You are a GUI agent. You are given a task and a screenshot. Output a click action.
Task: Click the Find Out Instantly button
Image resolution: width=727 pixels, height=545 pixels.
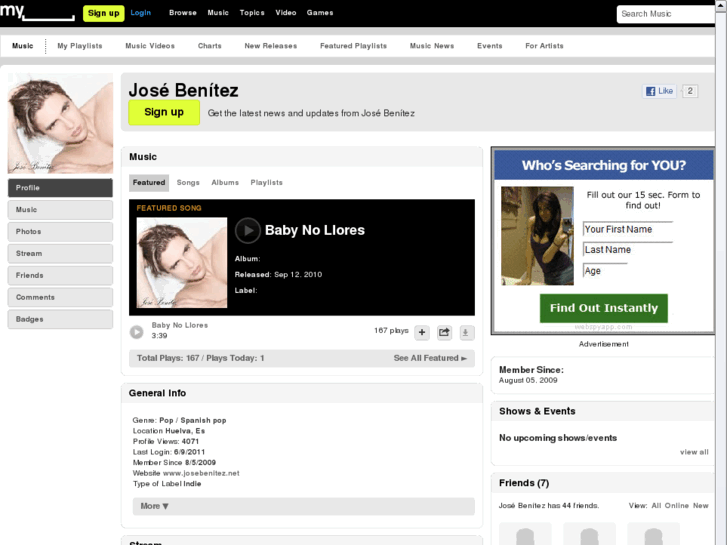tap(604, 308)
